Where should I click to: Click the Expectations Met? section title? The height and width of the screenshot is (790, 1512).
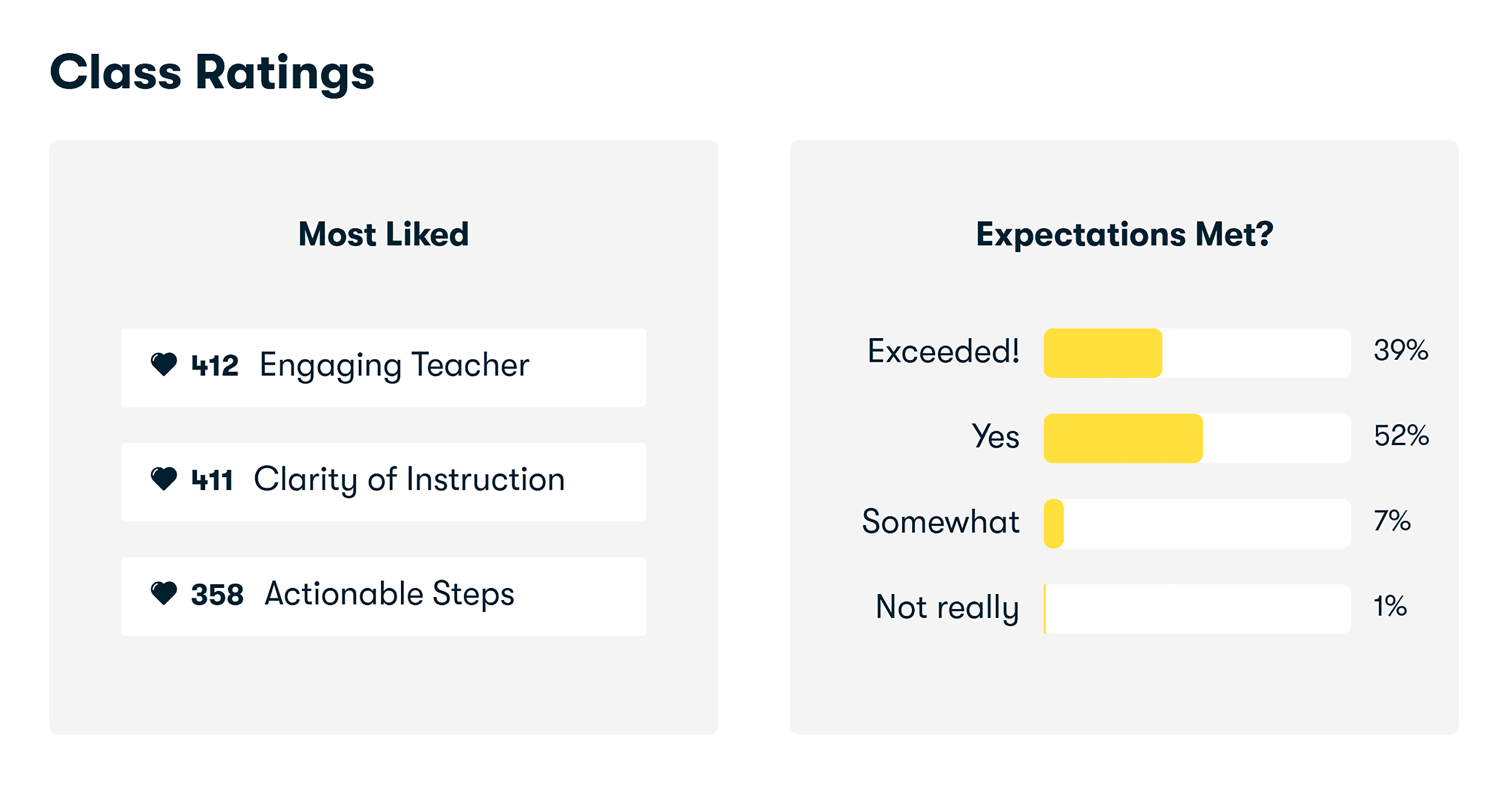coord(1124,234)
